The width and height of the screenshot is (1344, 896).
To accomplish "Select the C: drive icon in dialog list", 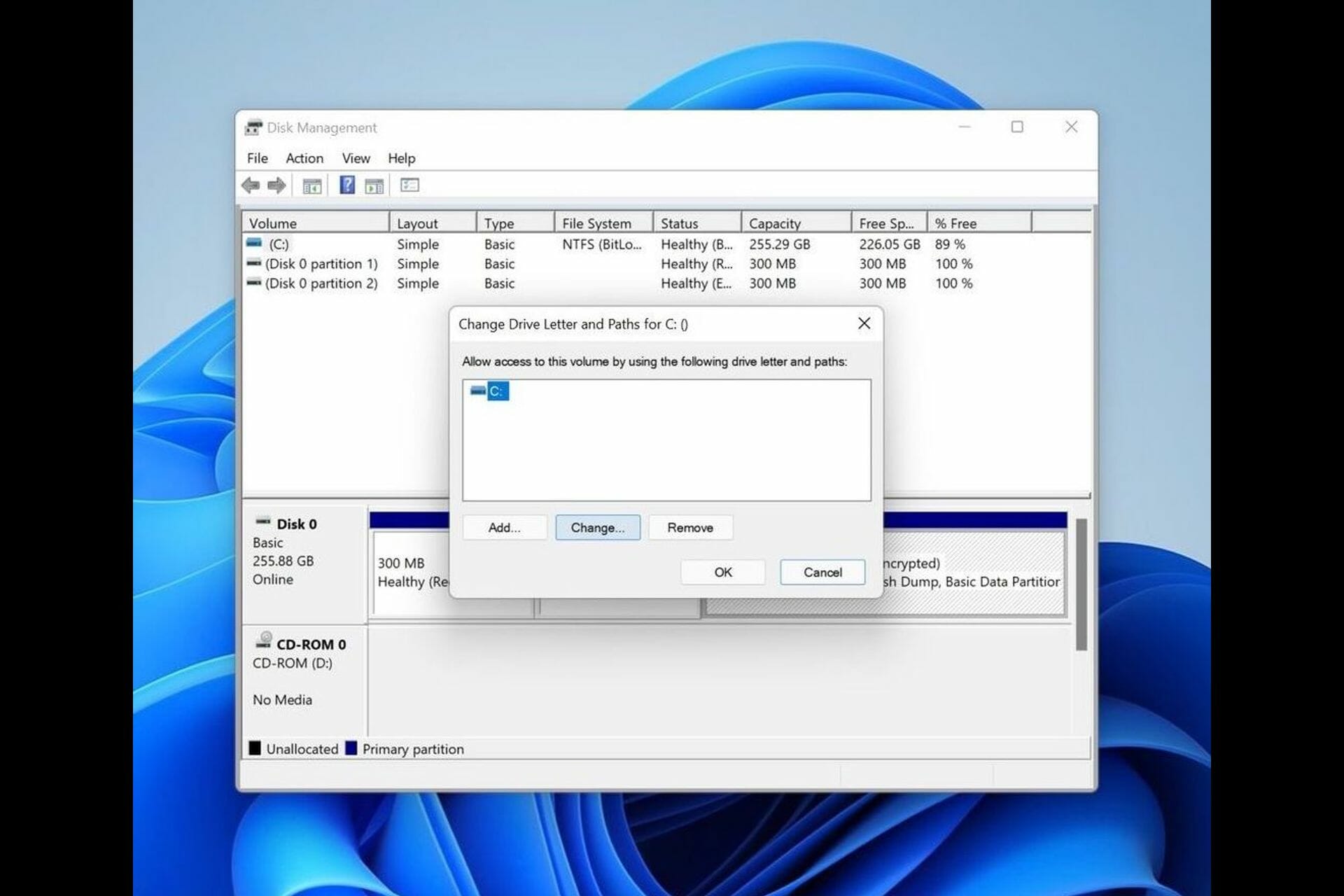I will click(479, 391).
